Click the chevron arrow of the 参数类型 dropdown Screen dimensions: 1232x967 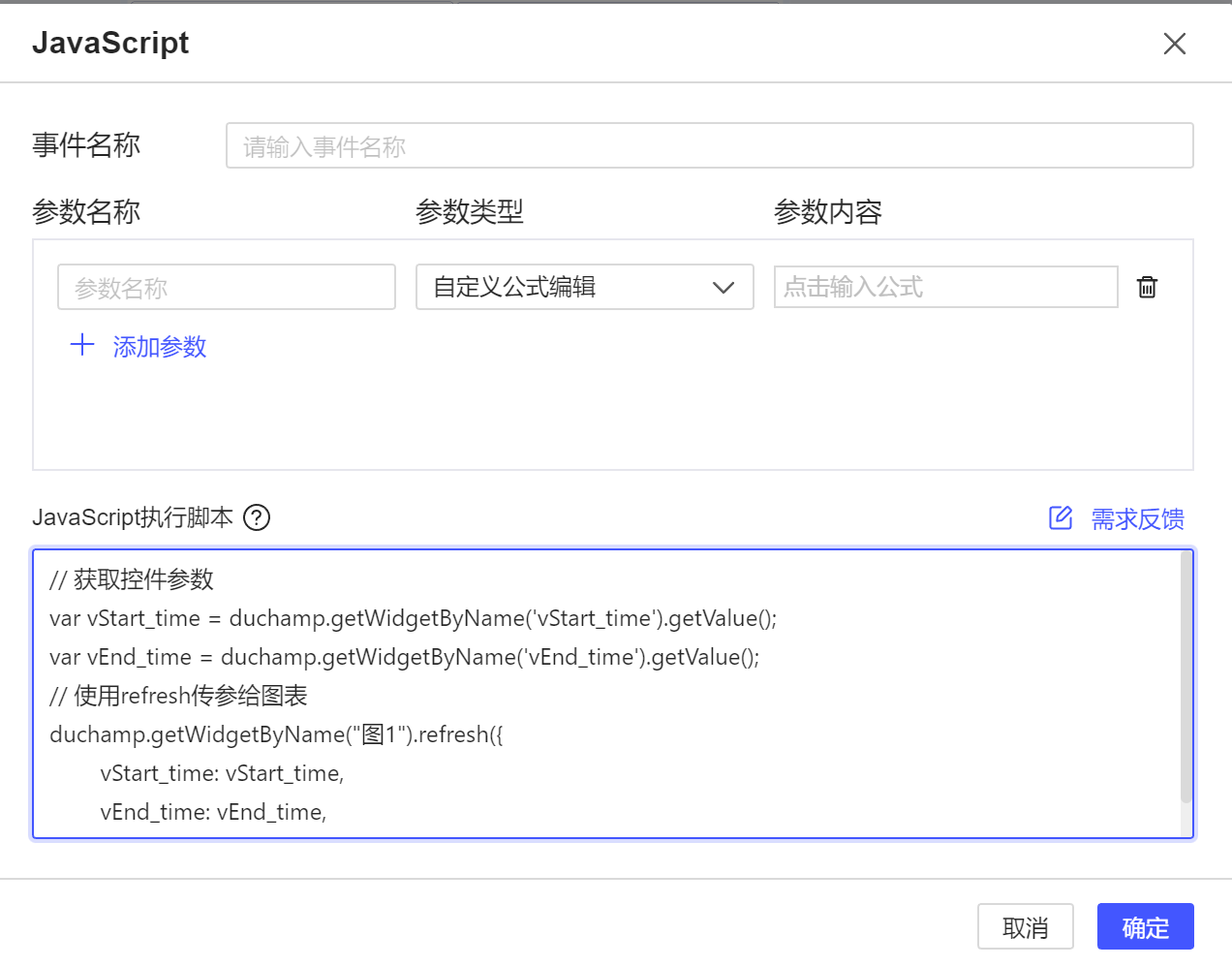click(x=723, y=288)
